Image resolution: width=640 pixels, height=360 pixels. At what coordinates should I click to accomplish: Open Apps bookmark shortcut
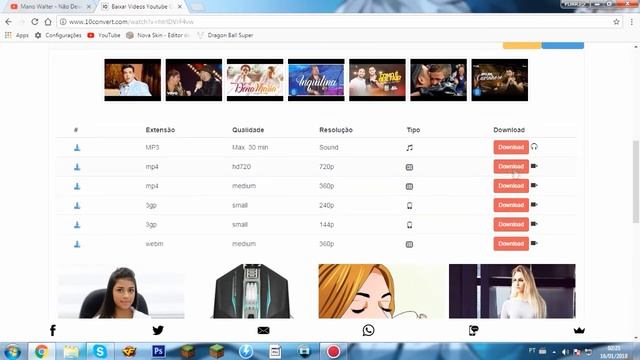point(17,36)
